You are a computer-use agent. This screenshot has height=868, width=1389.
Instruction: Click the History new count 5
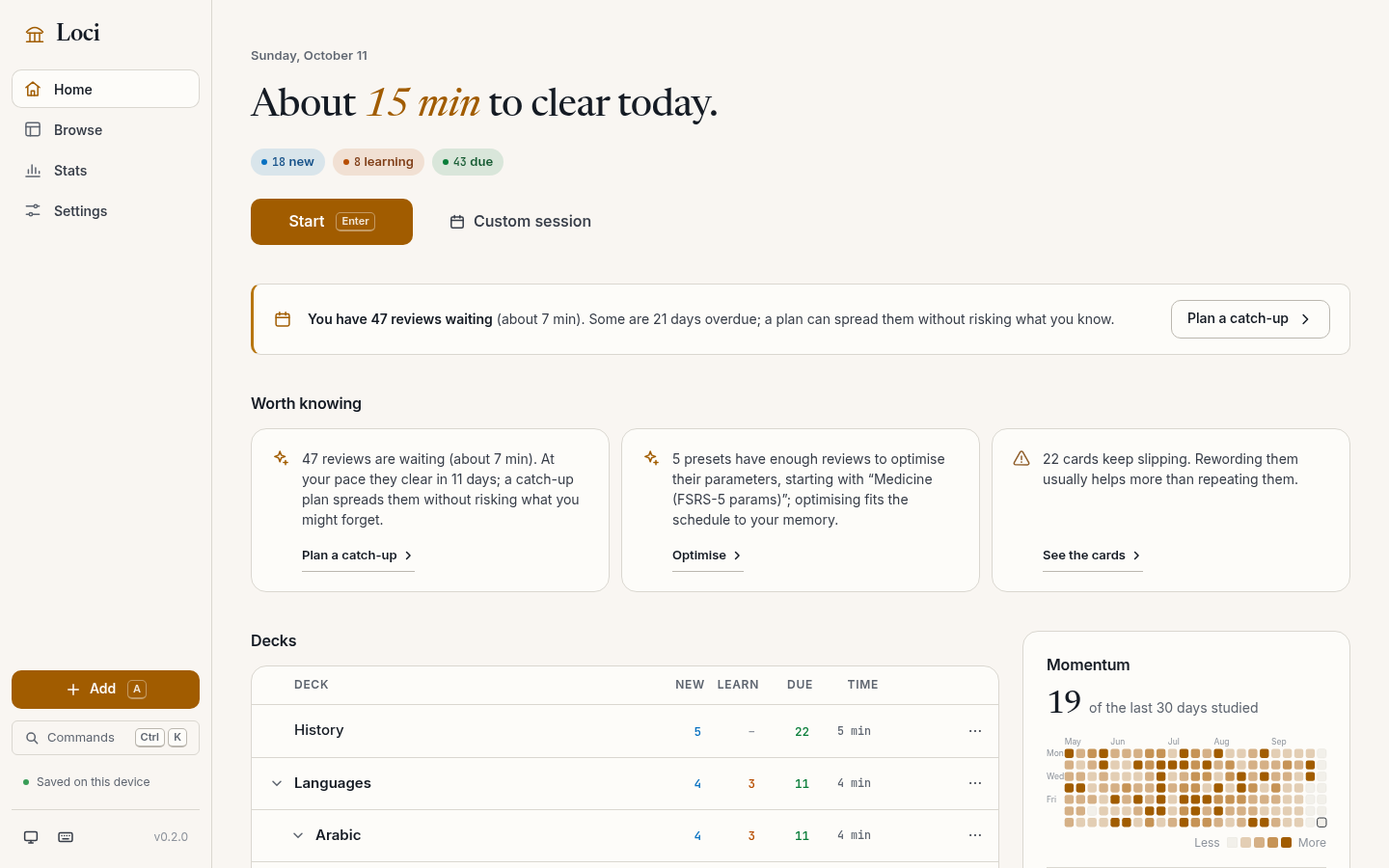pyautogui.click(x=697, y=732)
